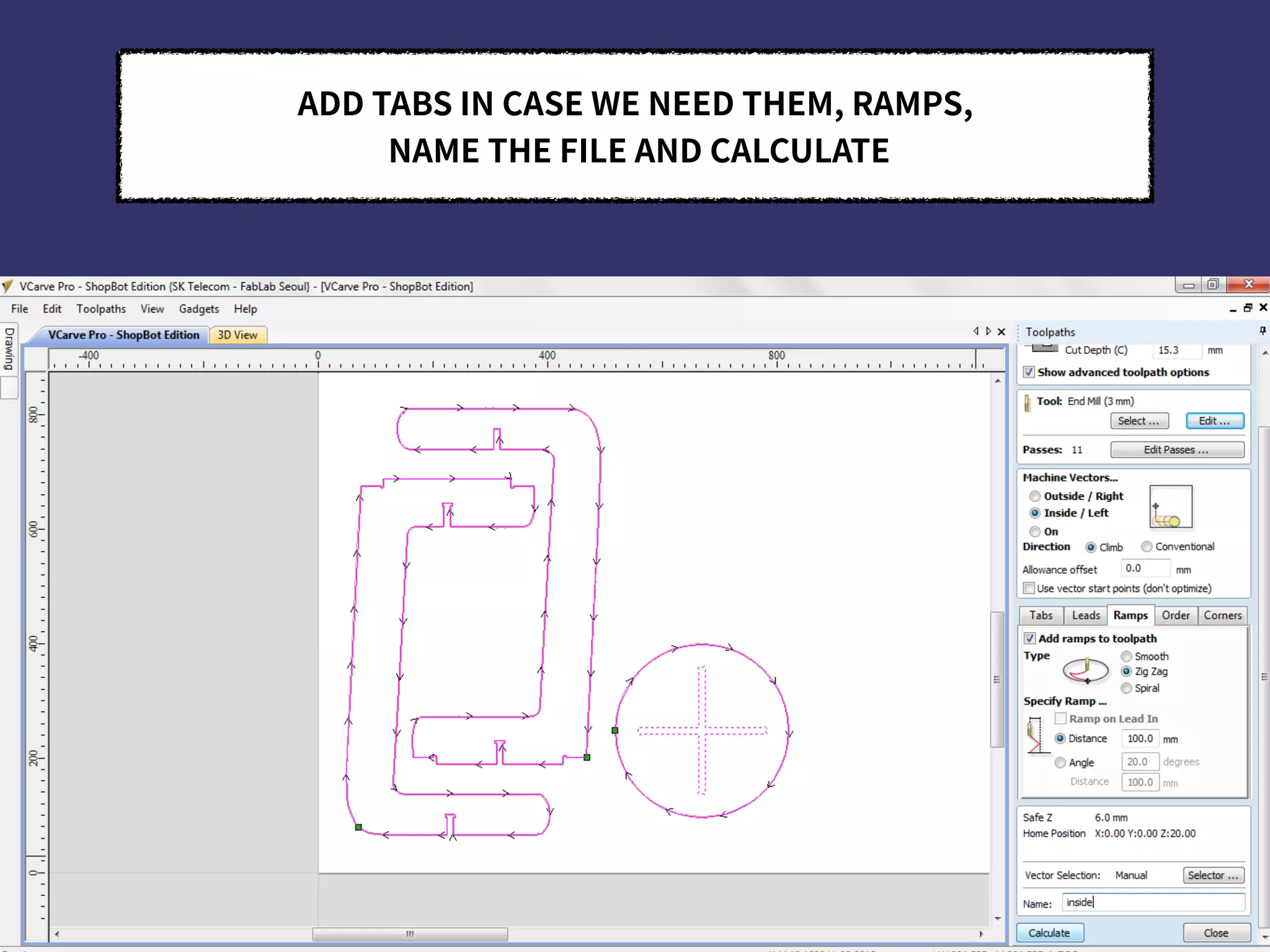Click the Calculate button
Image resolution: width=1270 pixels, height=952 pixels.
(x=1049, y=933)
